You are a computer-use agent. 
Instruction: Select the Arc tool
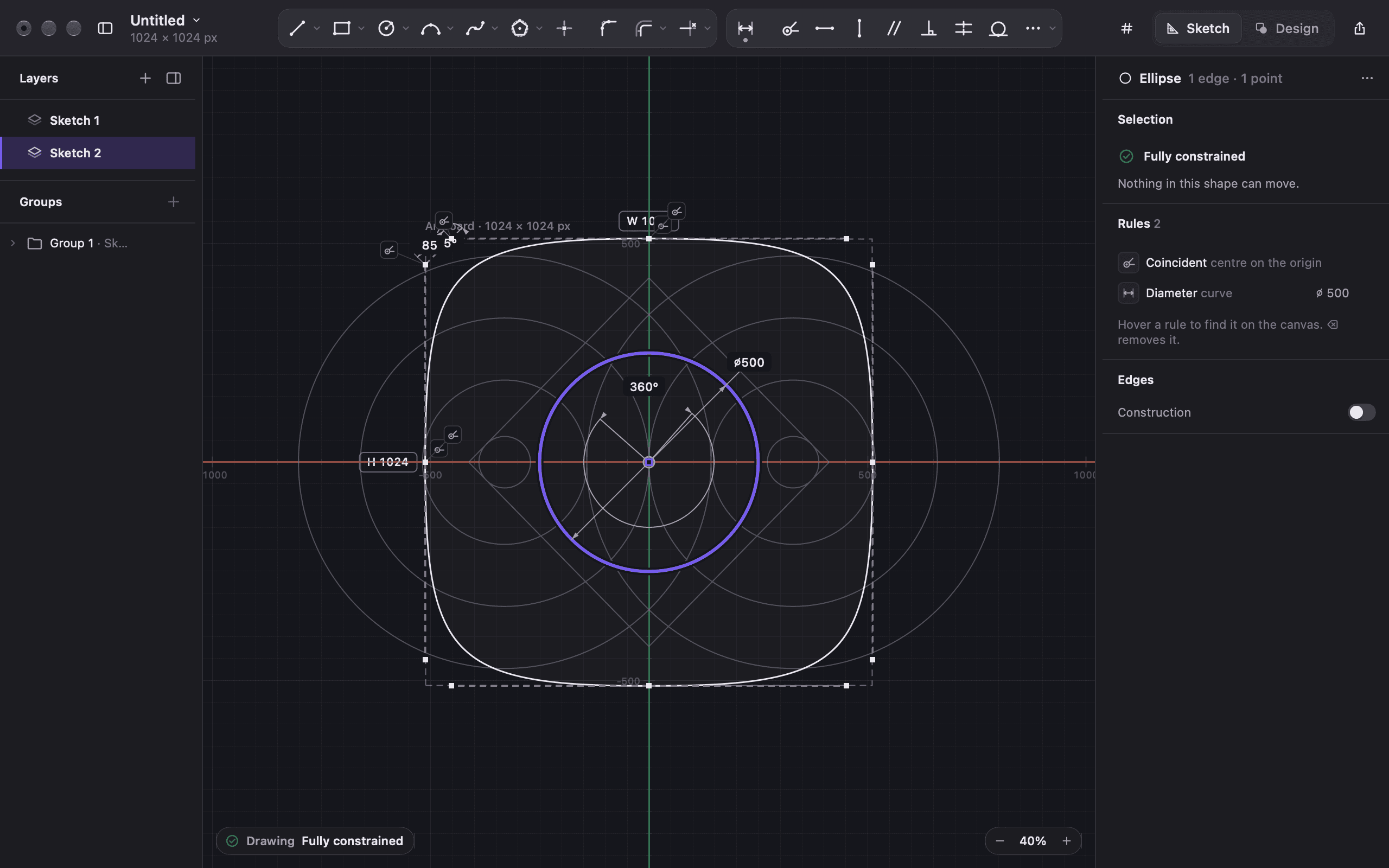[x=430, y=28]
